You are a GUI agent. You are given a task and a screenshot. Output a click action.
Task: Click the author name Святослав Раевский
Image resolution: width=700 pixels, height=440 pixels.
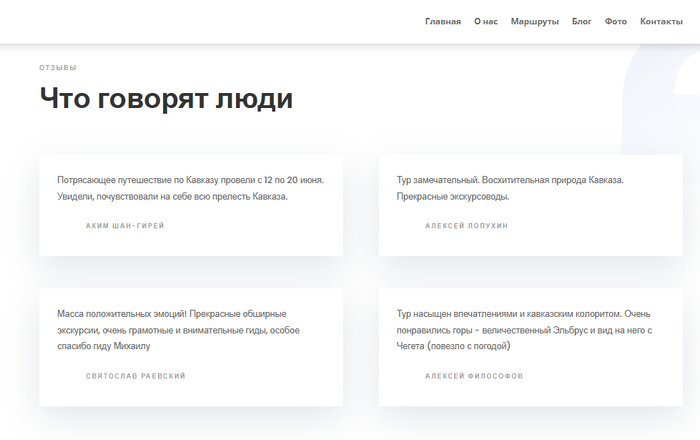click(135, 376)
